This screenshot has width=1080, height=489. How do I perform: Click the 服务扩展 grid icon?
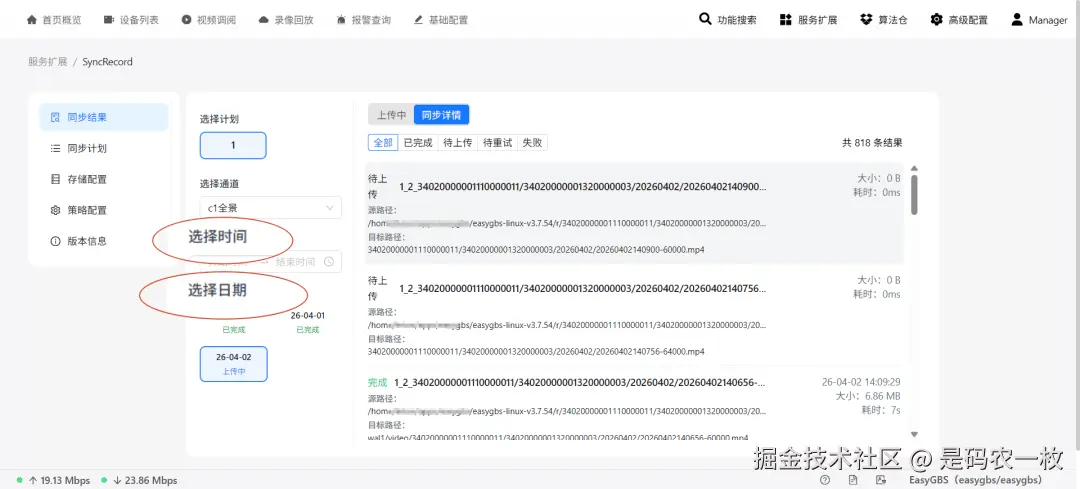point(786,19)
